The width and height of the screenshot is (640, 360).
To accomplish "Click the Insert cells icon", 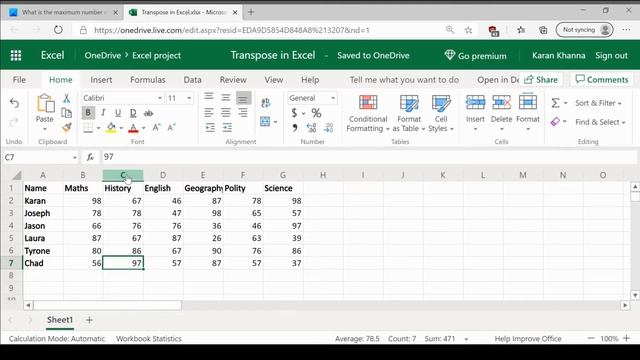I will pos(475,102).
